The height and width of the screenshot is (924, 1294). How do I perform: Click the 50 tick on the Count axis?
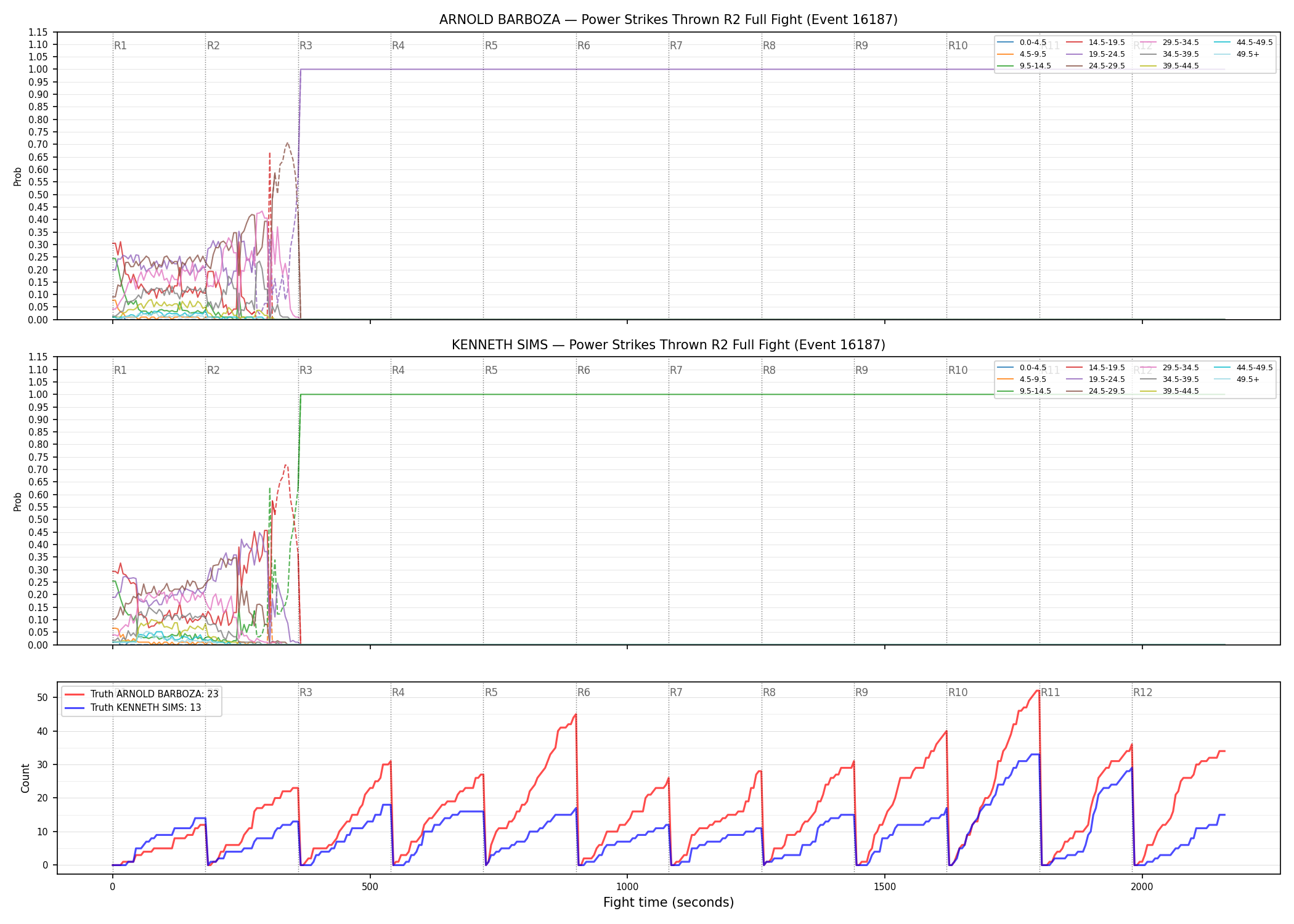coord(43,698)
